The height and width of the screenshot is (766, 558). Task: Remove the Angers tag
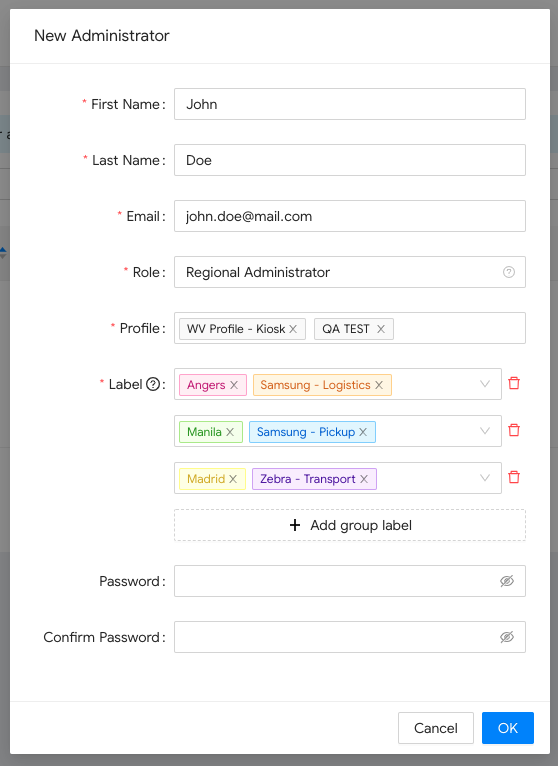click(x=234, y=385)
